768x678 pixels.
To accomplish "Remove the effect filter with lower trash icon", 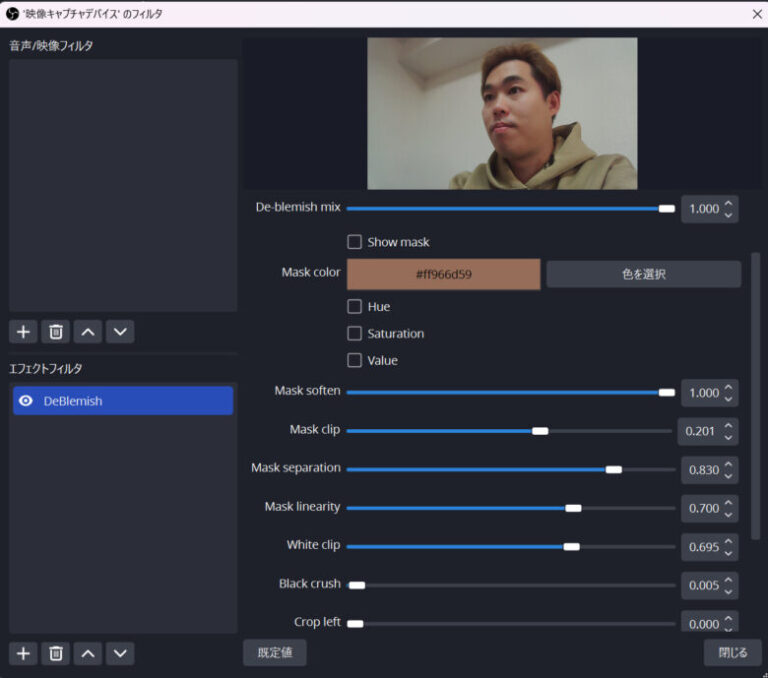I will tap(57, 653).
